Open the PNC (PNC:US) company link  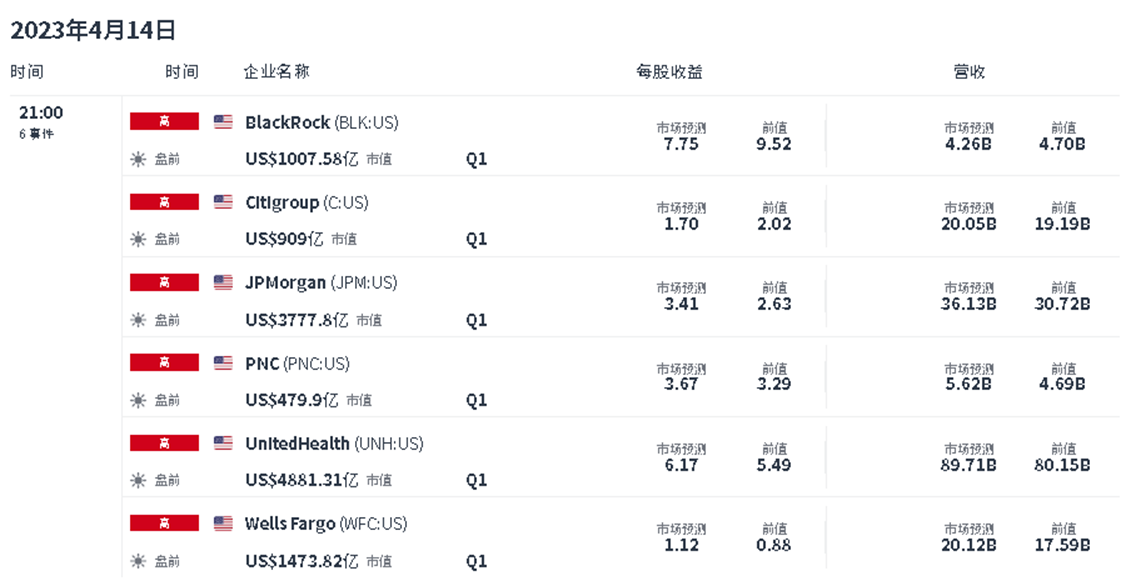(x=297, y=363)
